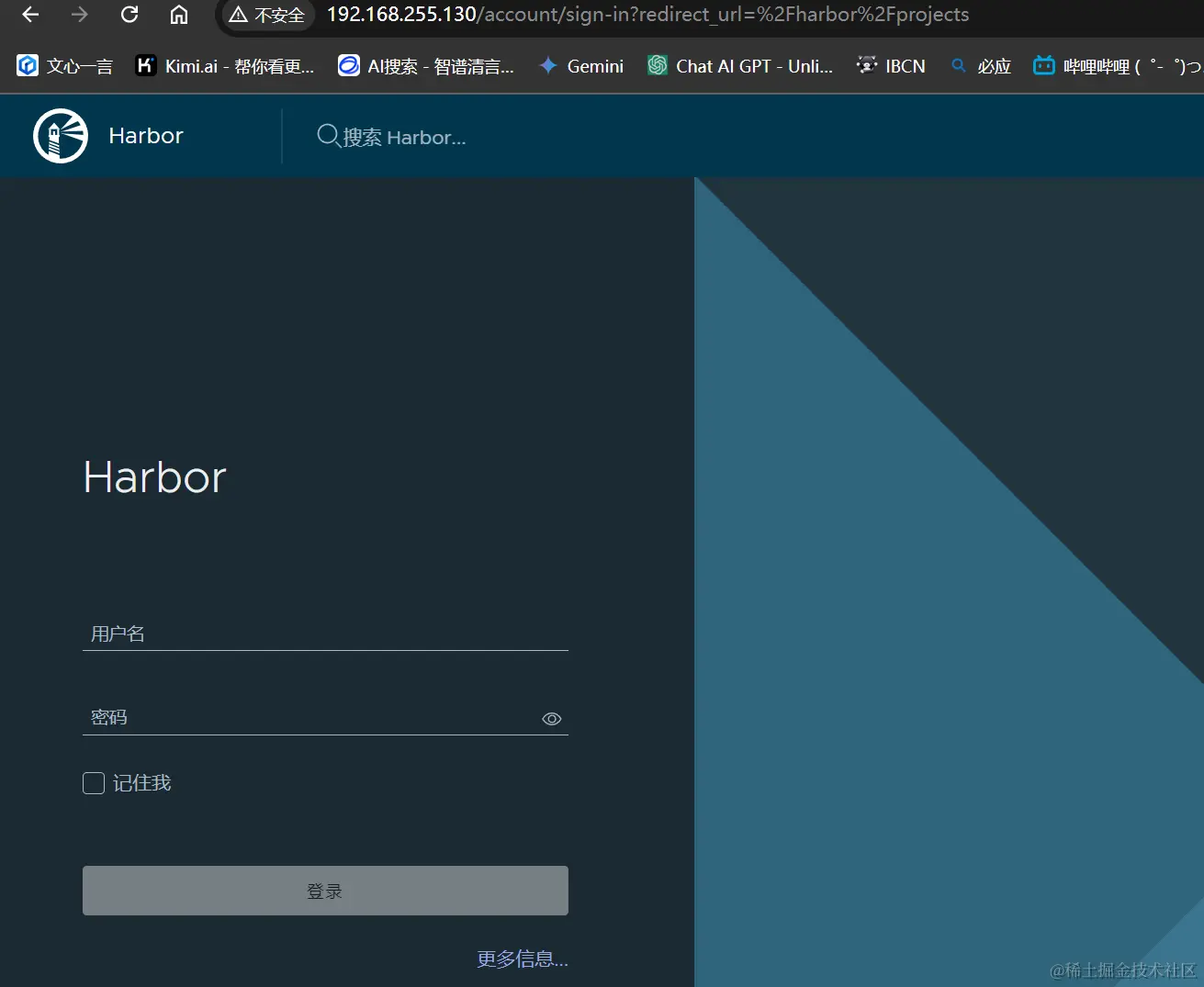Click the 登录 login button
Image resolution: width=1204 pixels, height=987 pixels.
coord(325,891)
